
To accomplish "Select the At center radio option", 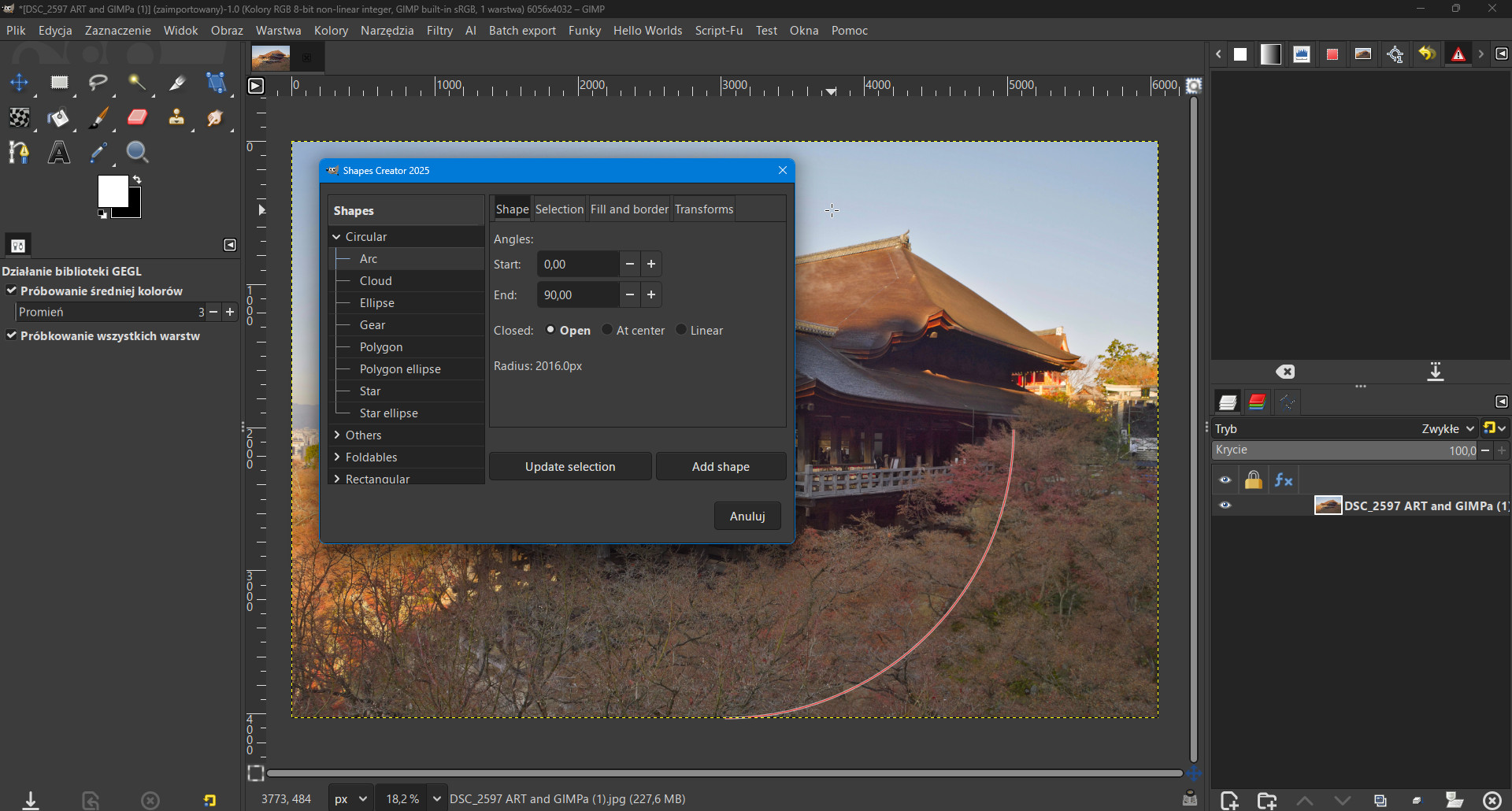I will pos(607,330).
